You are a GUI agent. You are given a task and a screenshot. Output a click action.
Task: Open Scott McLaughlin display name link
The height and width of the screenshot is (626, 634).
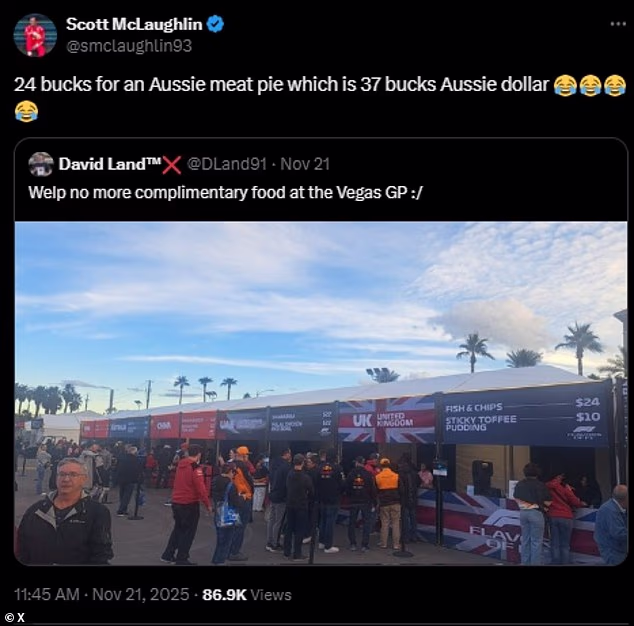(x=134, y=24)
